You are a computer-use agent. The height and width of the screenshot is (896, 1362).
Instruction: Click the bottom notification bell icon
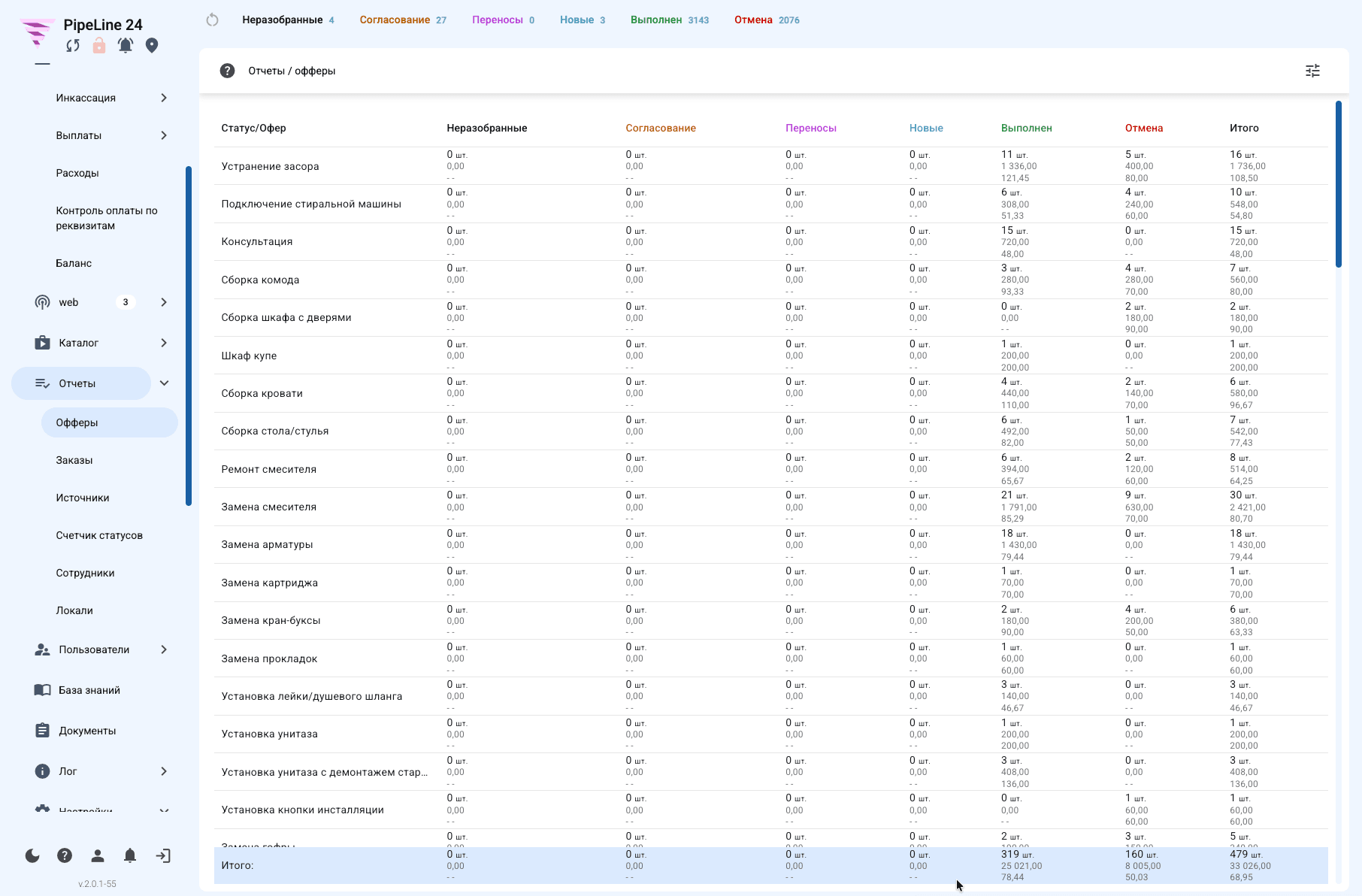pyautogui.click(x=130, y=855)
